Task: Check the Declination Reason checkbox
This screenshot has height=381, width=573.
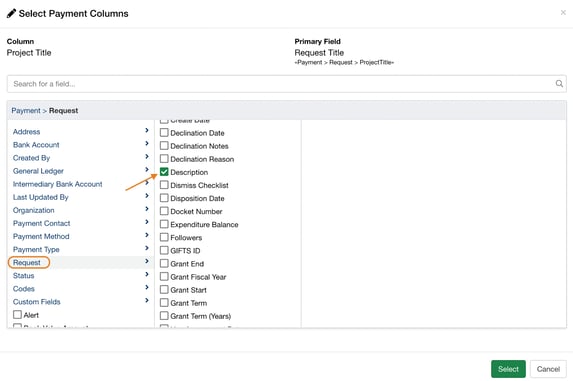Action: point(164,159)
